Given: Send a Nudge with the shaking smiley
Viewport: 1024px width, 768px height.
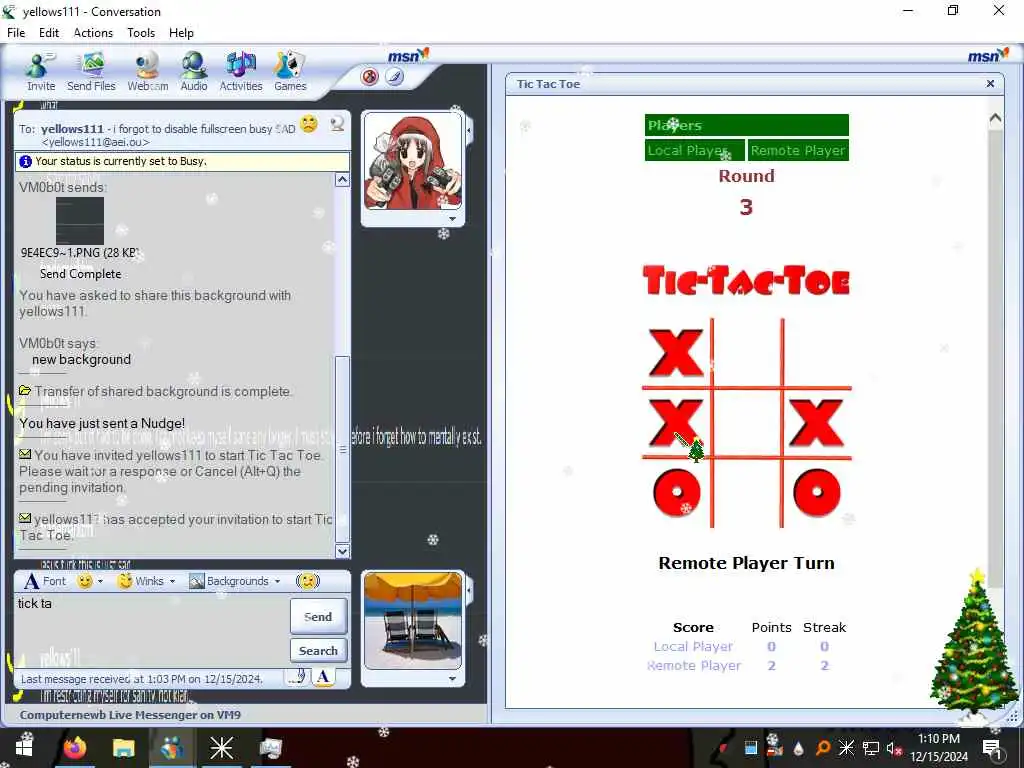Looking at the screenshot, I should click(x=308, y=581).
